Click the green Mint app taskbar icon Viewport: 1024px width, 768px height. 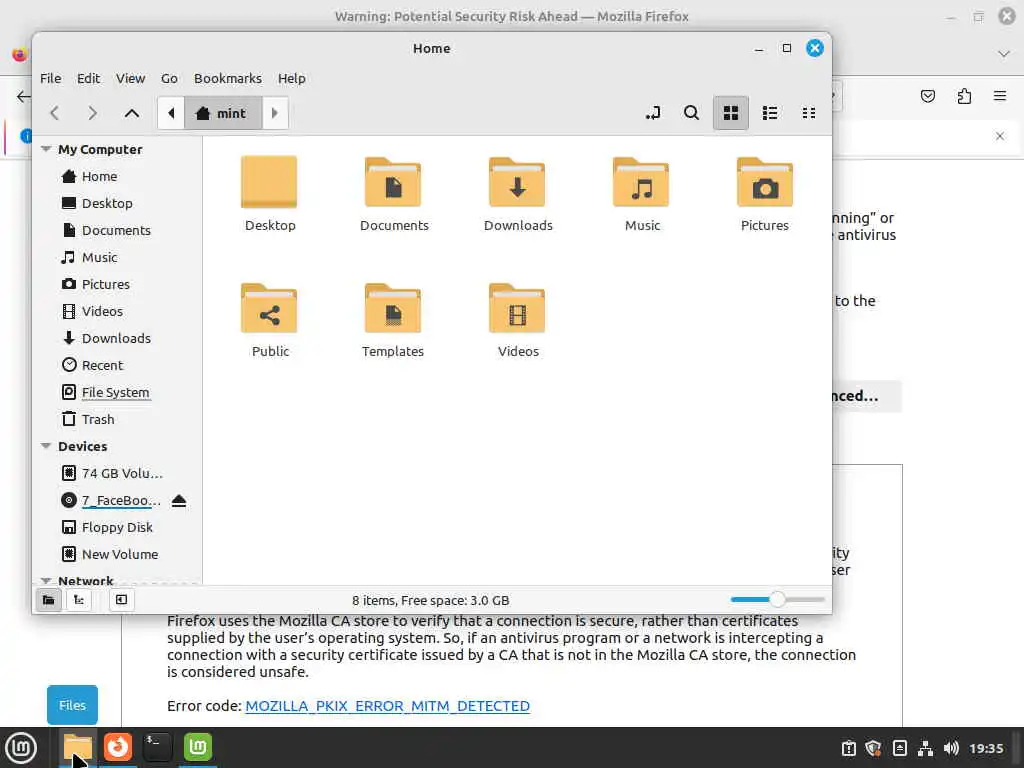click(x=198, y=746)
